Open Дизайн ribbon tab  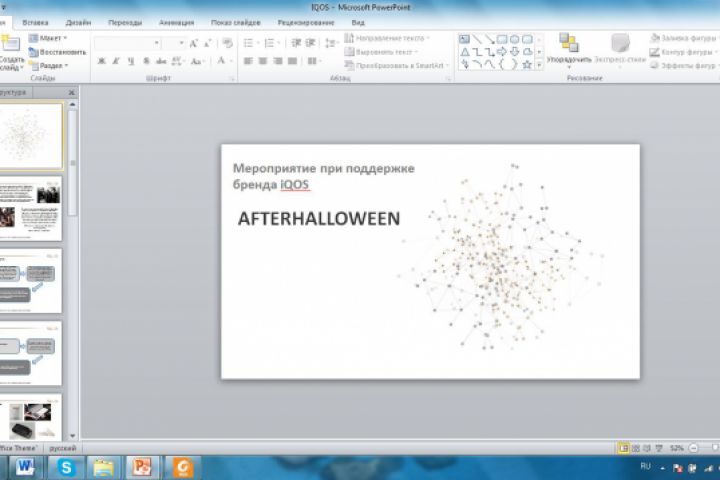tap(78, 23)
